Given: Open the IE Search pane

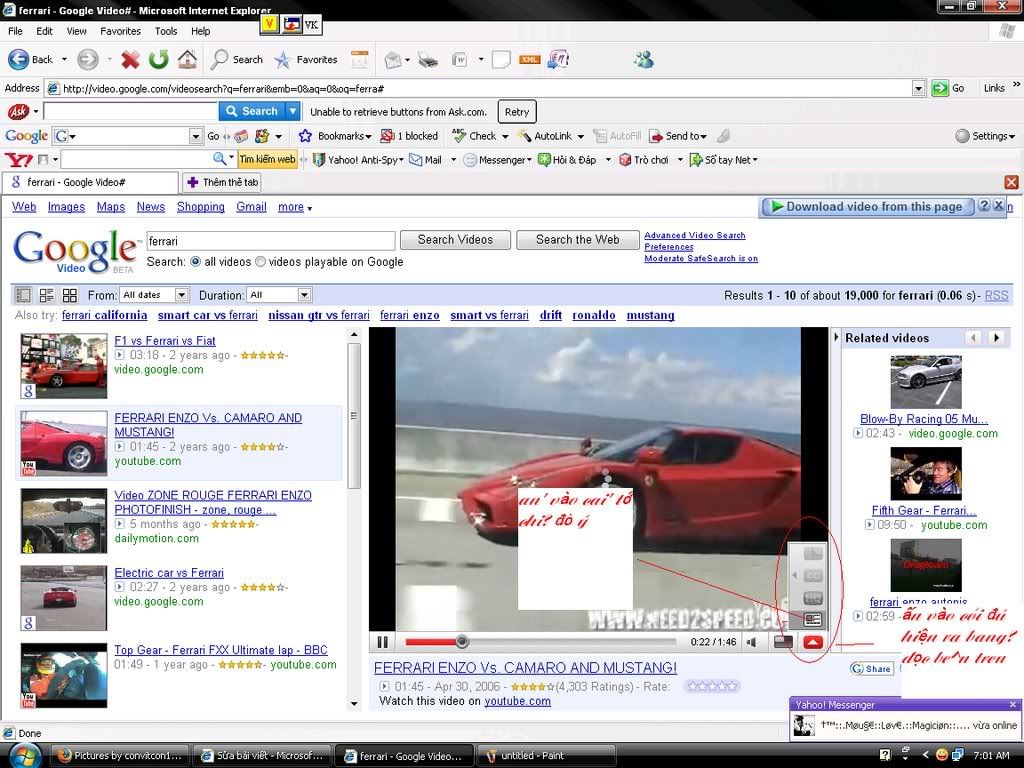Looking at the screenshot, I should pyautogui.click(x=237, y=59).
